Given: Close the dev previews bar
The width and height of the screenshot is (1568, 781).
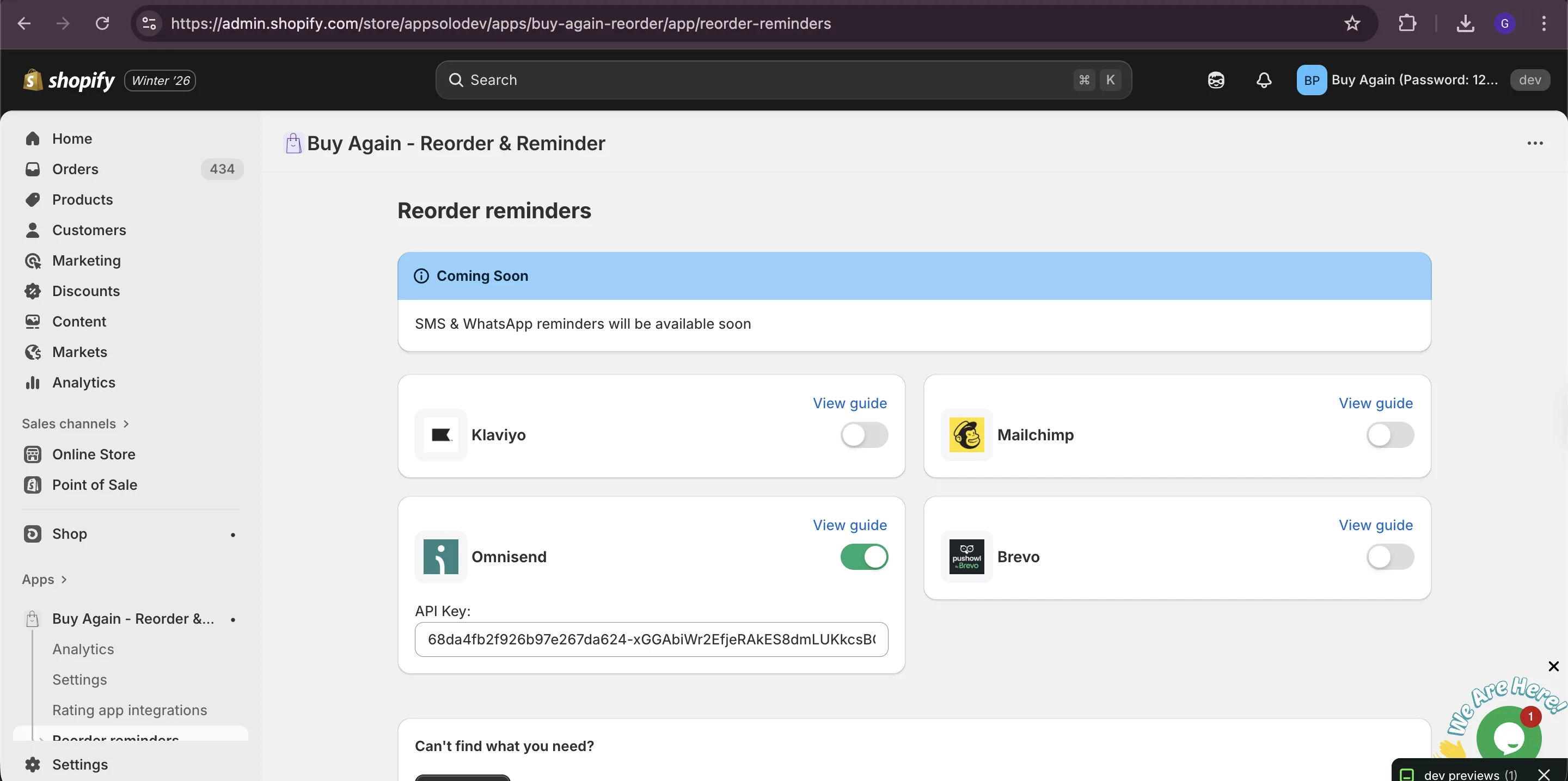Looking at the screenshot, I should [1543, 774].
